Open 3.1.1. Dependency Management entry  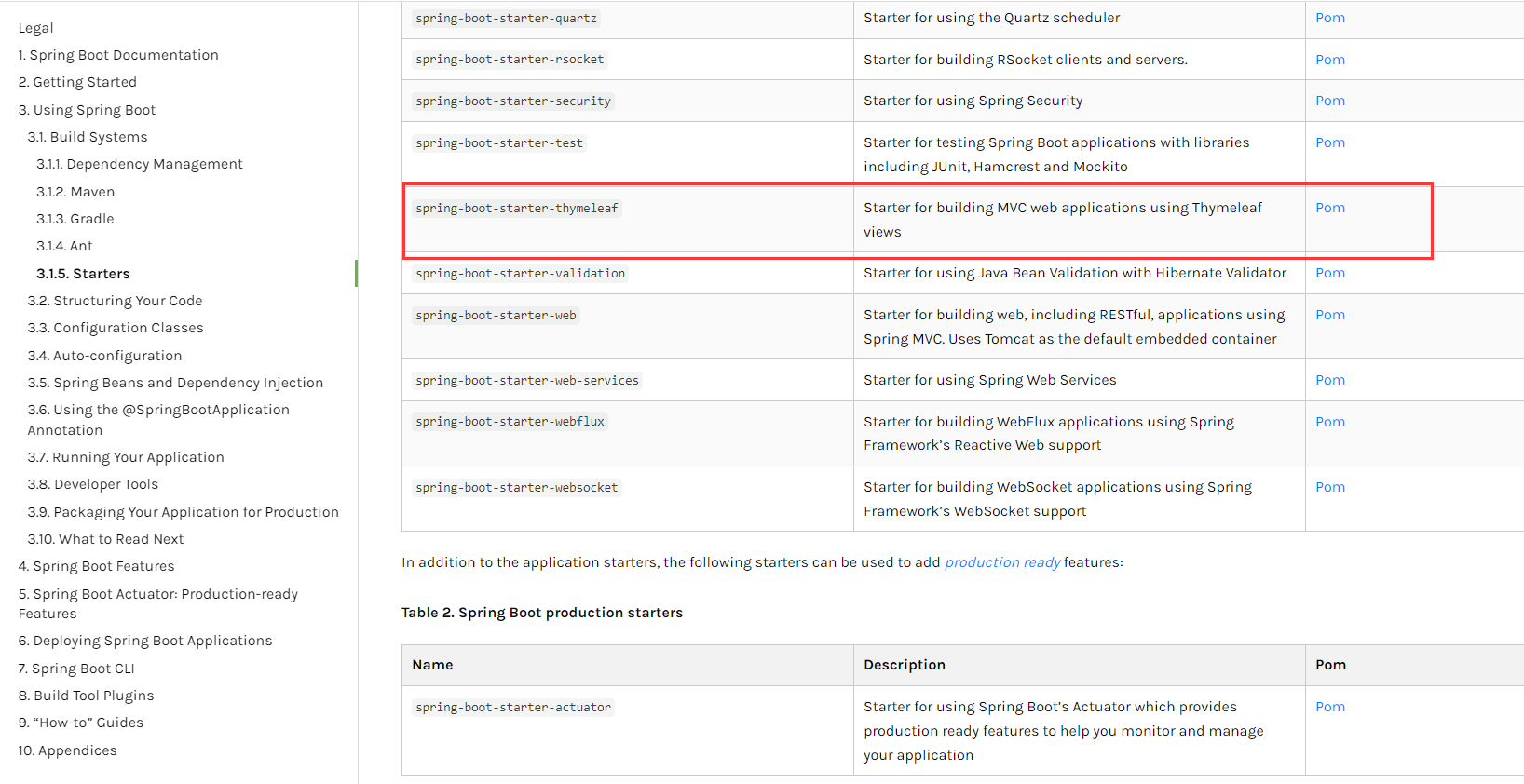(140, 164)
